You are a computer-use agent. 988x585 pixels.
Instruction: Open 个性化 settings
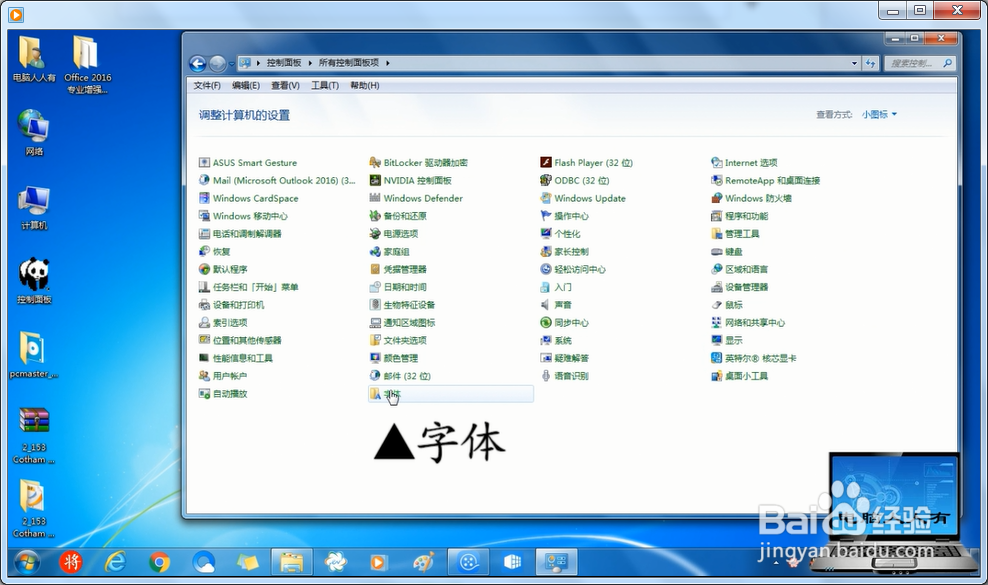coord(560,234)
